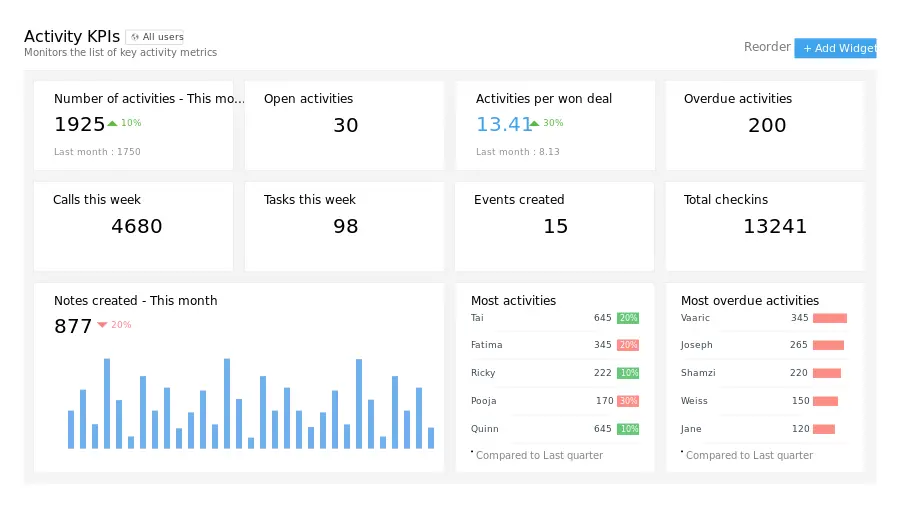Click Jane in Most overdue activities
The image size is (900, 510).
pyautogui.click(x=691, y=429)
